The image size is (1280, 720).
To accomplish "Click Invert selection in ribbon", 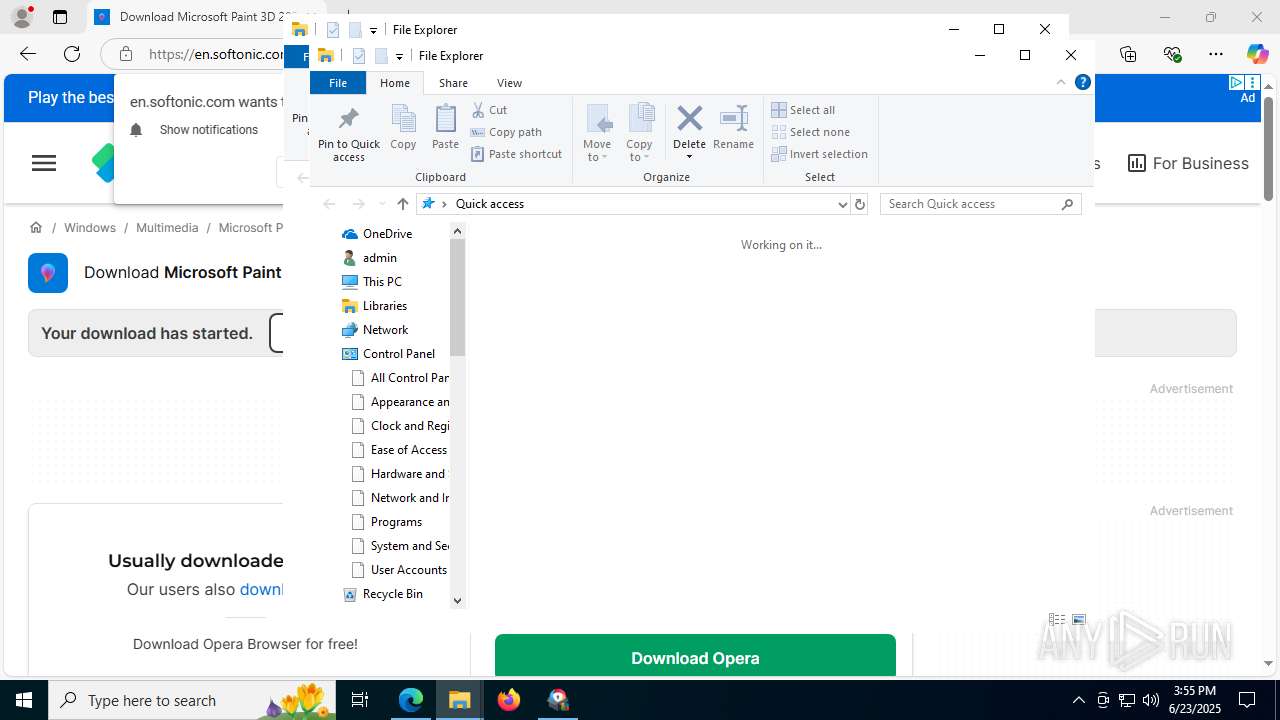I will tap(819, 154).
